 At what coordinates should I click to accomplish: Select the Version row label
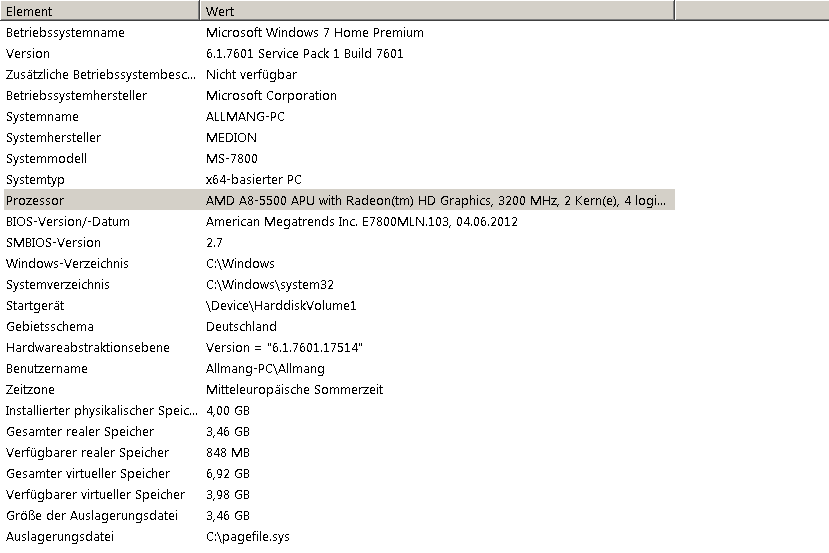(x=27, y=53)
